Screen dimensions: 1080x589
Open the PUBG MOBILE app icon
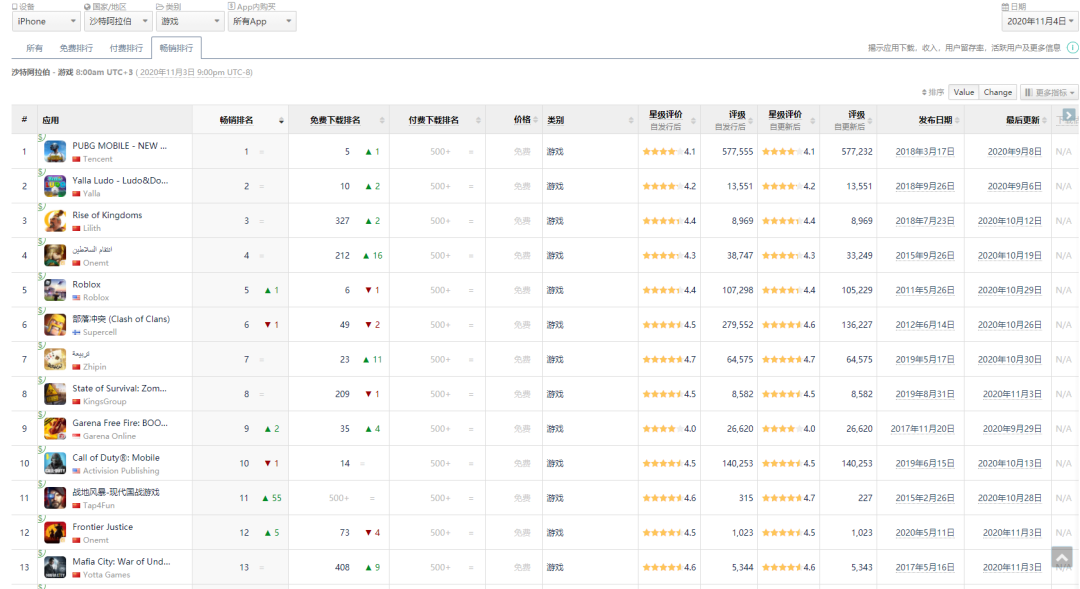[x=55, y=152]
